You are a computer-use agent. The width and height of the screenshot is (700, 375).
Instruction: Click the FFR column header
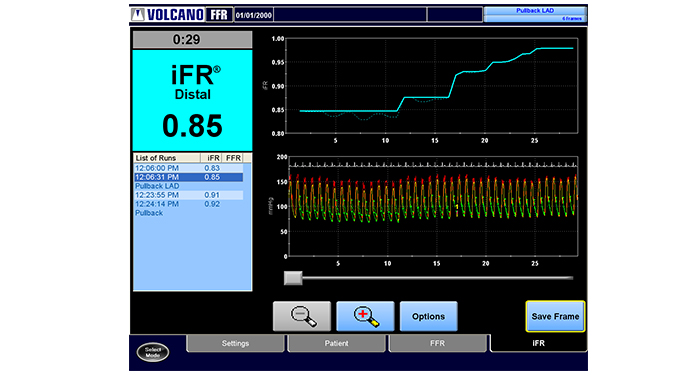pos(233,158)
